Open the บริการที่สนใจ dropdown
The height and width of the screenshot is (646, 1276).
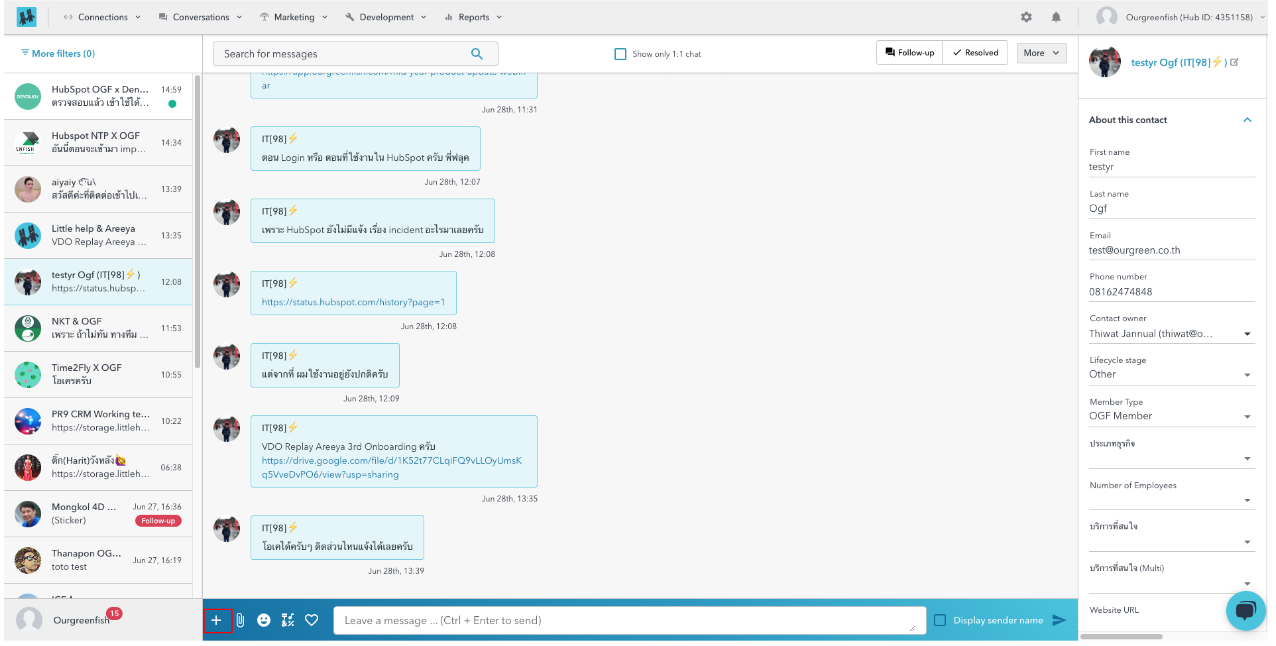pos(1171,542)
